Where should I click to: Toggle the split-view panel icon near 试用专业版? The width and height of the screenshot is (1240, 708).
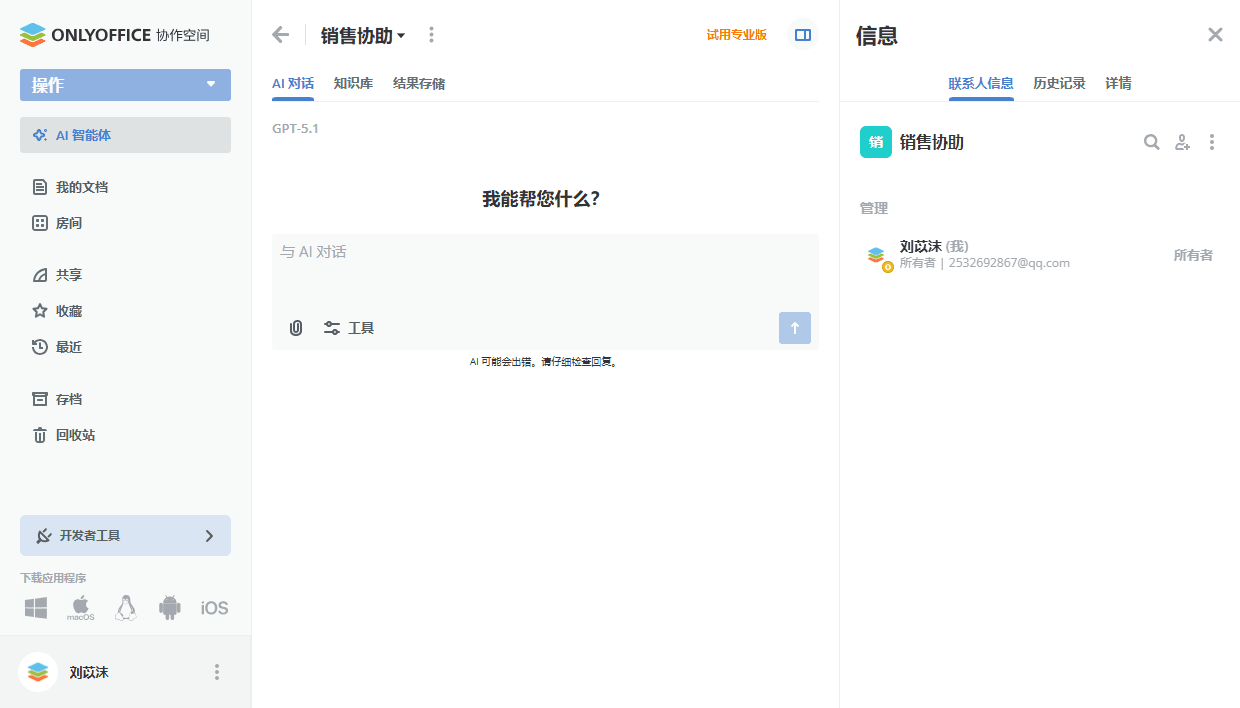click(x=803, y=34)
